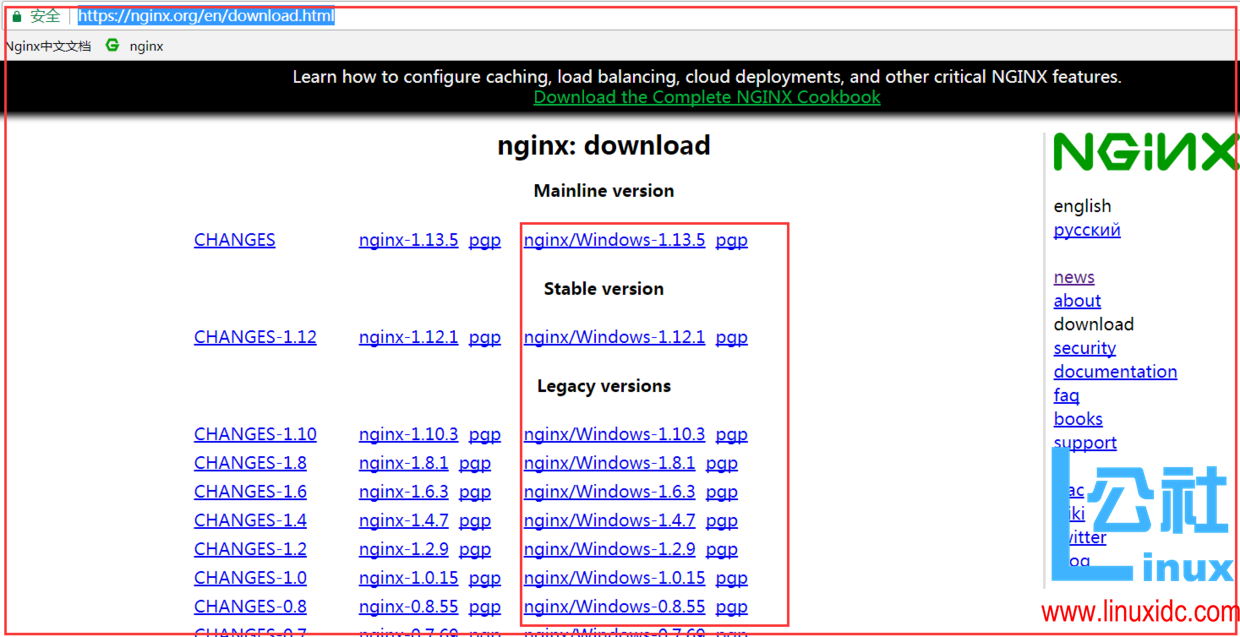Open the CHANGES-1.4 link
This screenshot has height=637, width=1240.
point(250,520)
